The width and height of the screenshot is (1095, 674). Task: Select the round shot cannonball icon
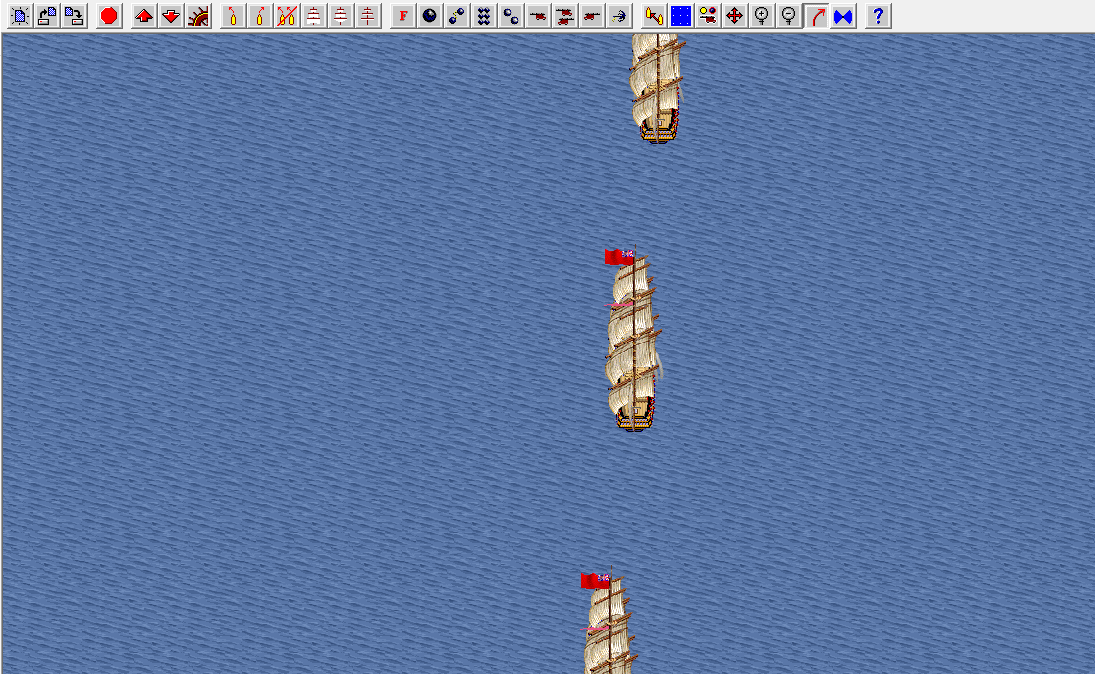coord(429,16)
